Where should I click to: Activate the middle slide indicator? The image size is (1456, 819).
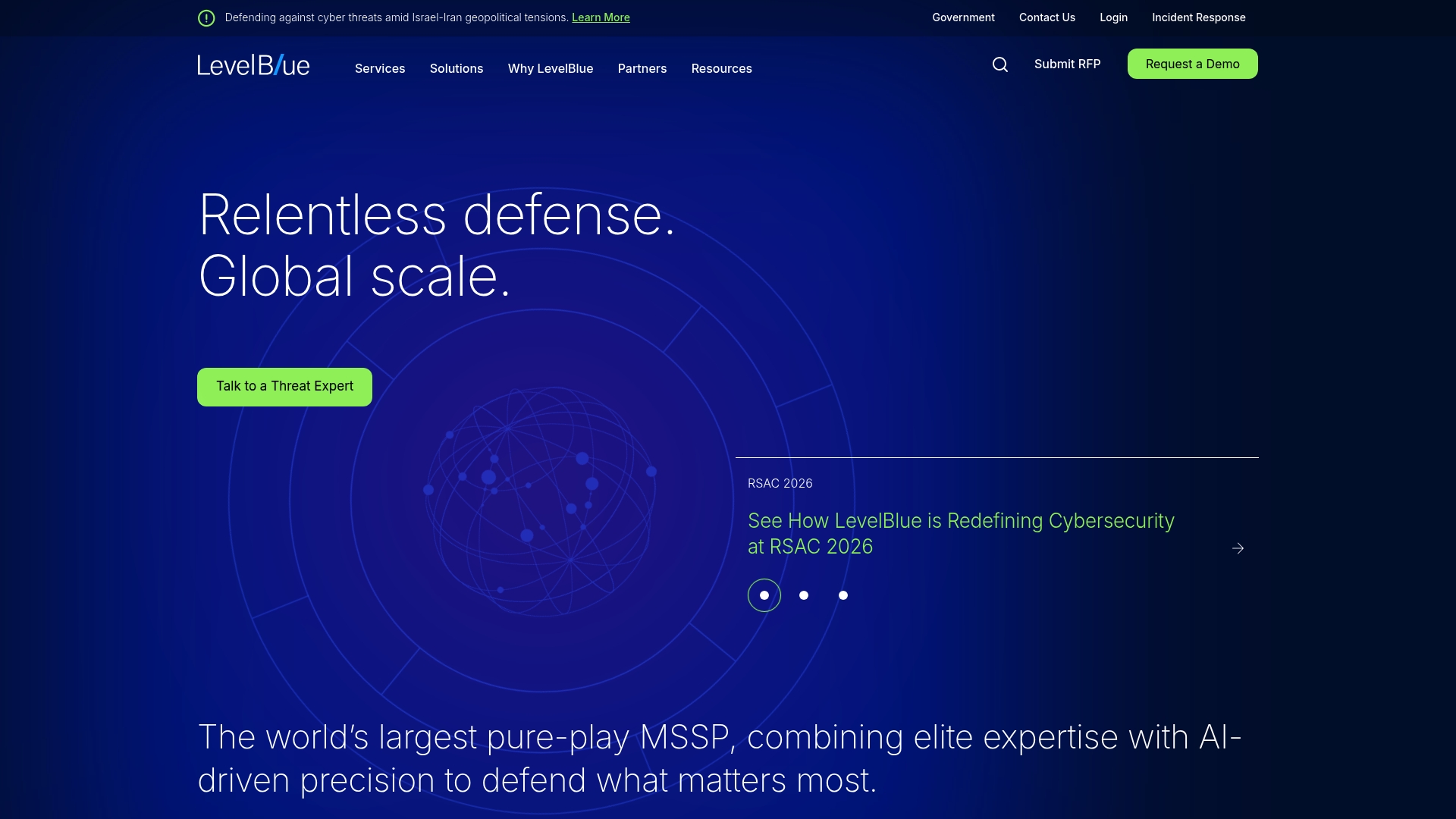click(803, 595)
